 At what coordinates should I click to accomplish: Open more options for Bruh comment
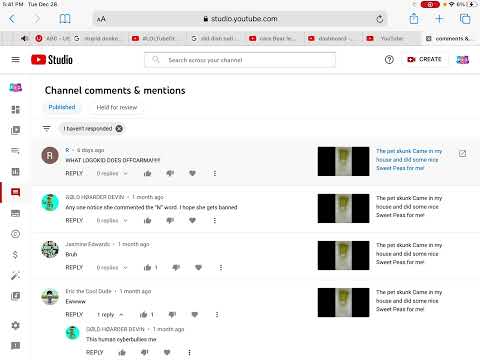(x=221, y=267)
